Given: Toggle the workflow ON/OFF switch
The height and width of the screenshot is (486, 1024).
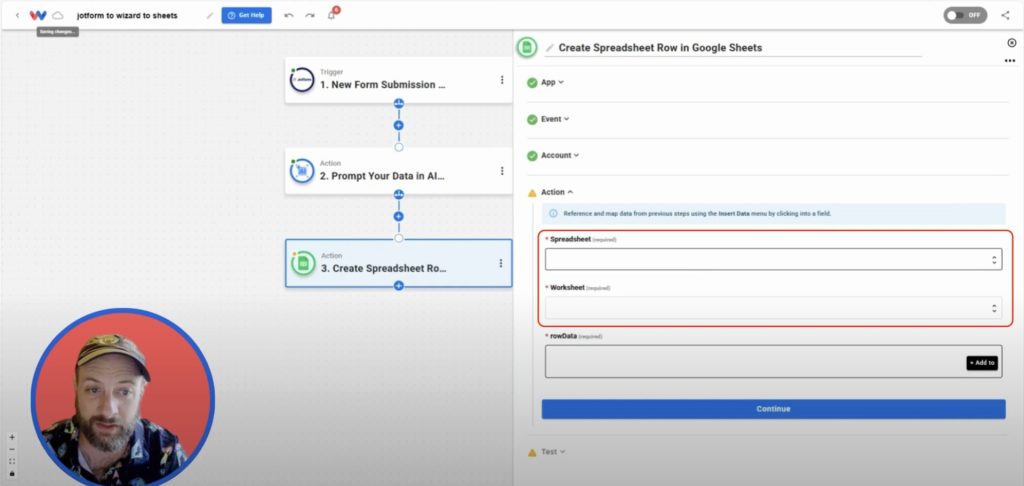Looking at the screenshot, I should click(x=965, y=15).
